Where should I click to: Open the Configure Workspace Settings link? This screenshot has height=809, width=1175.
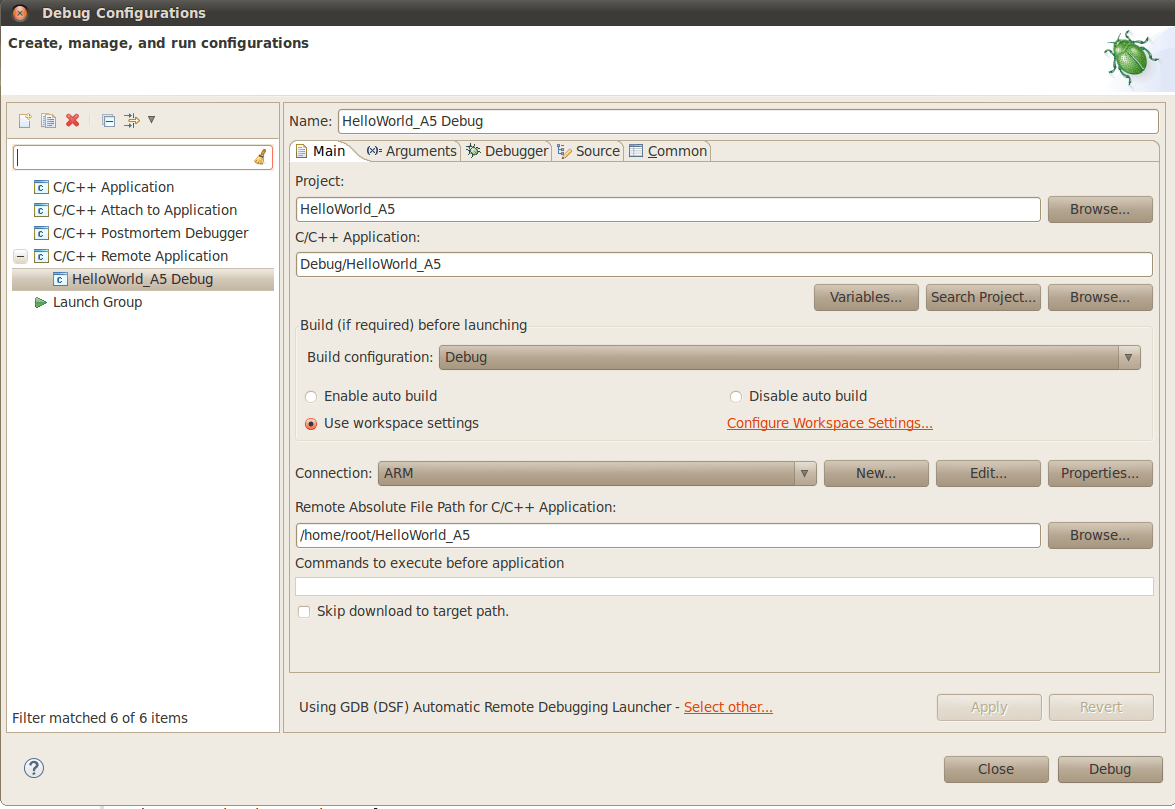click(829, 423)
